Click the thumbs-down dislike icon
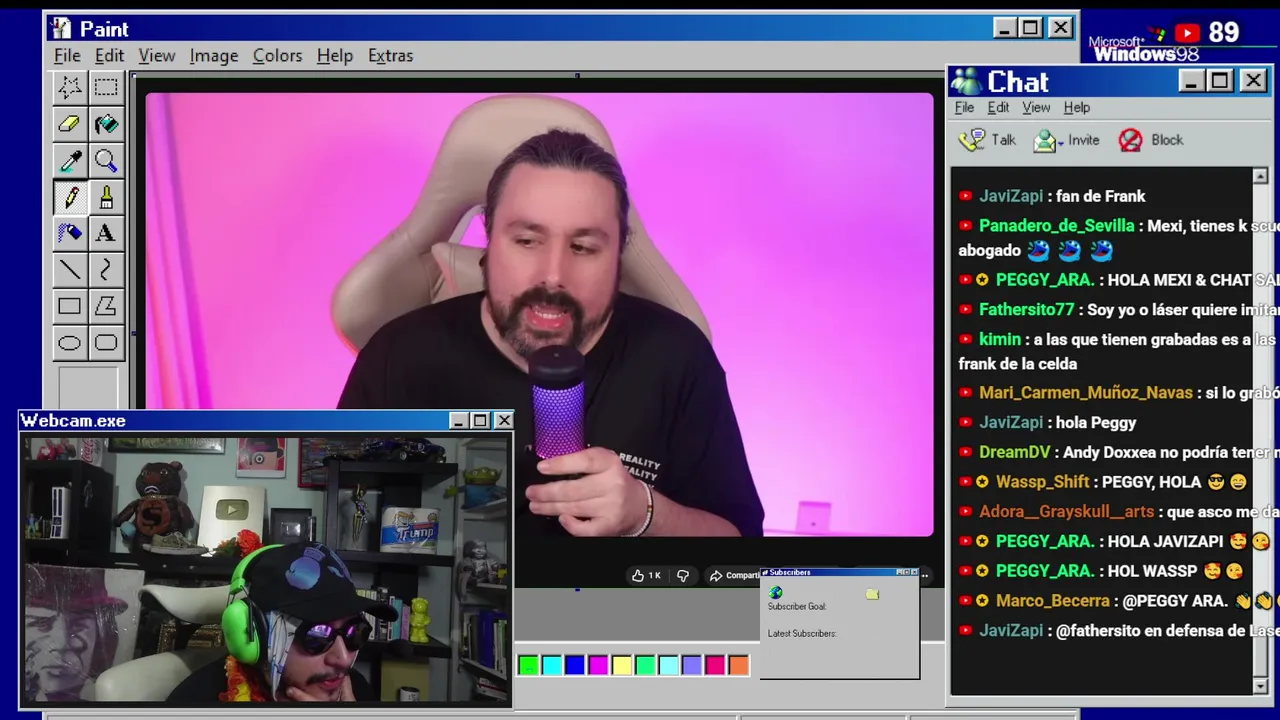 point(683,575)
